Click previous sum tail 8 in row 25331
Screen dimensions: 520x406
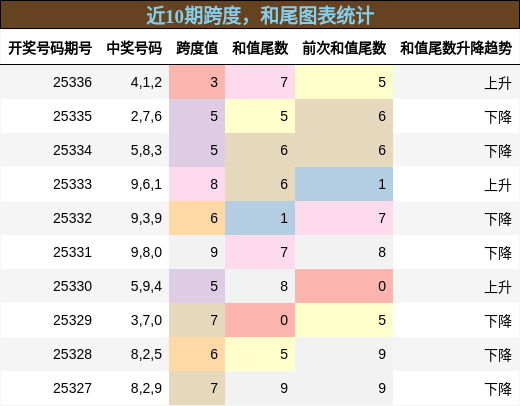point(344,252)
